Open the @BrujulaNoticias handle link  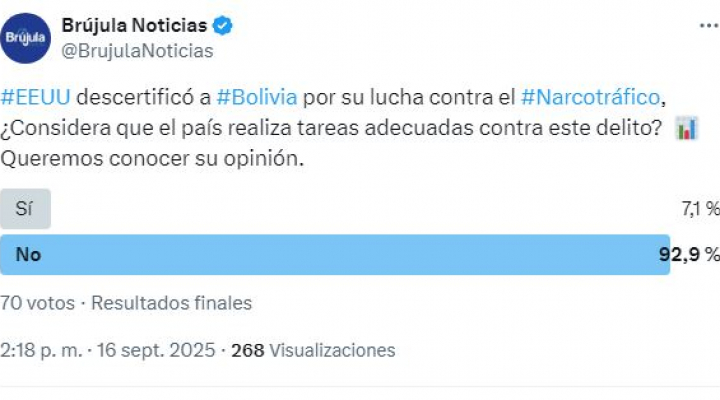137,51
